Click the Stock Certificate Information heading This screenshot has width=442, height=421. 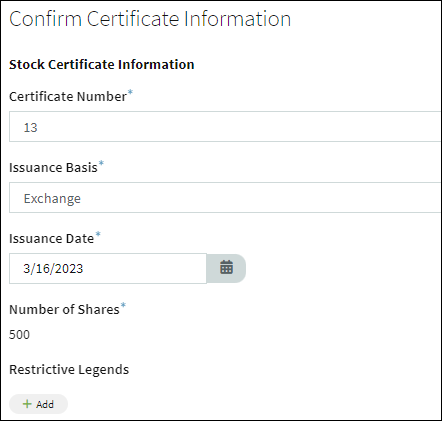[x=102, y=64]
